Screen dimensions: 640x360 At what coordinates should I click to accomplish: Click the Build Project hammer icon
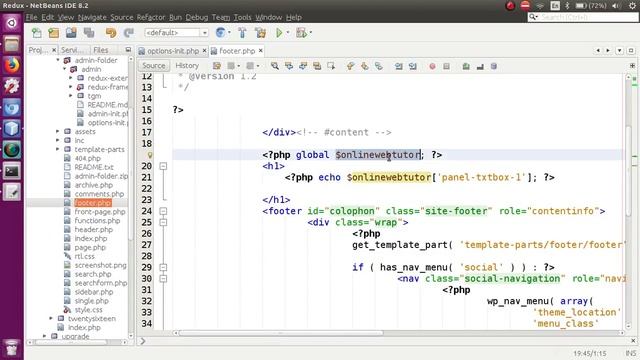click(x=242, y=33)
